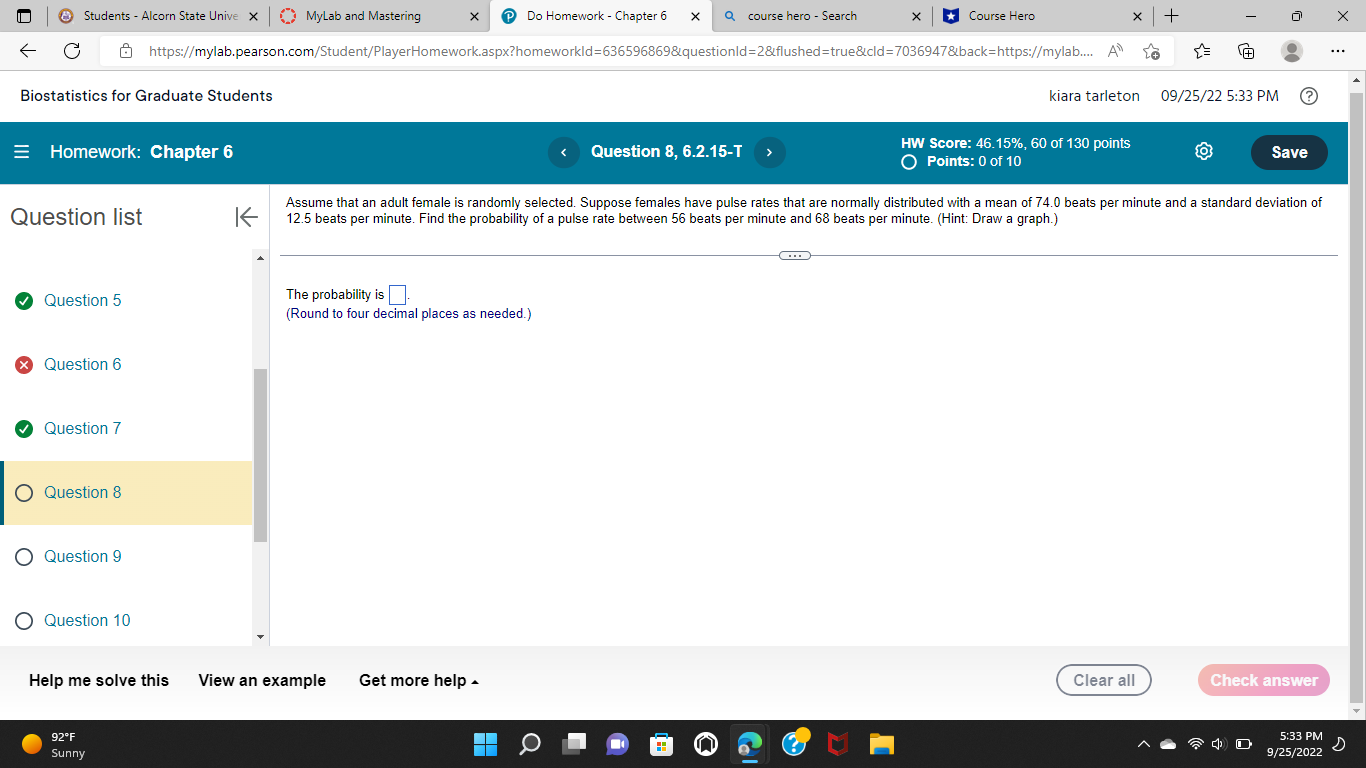The width and height of the screenshot is (1366, 768).
Task: Open the Get more help dropdown
Action: [419, 680]
